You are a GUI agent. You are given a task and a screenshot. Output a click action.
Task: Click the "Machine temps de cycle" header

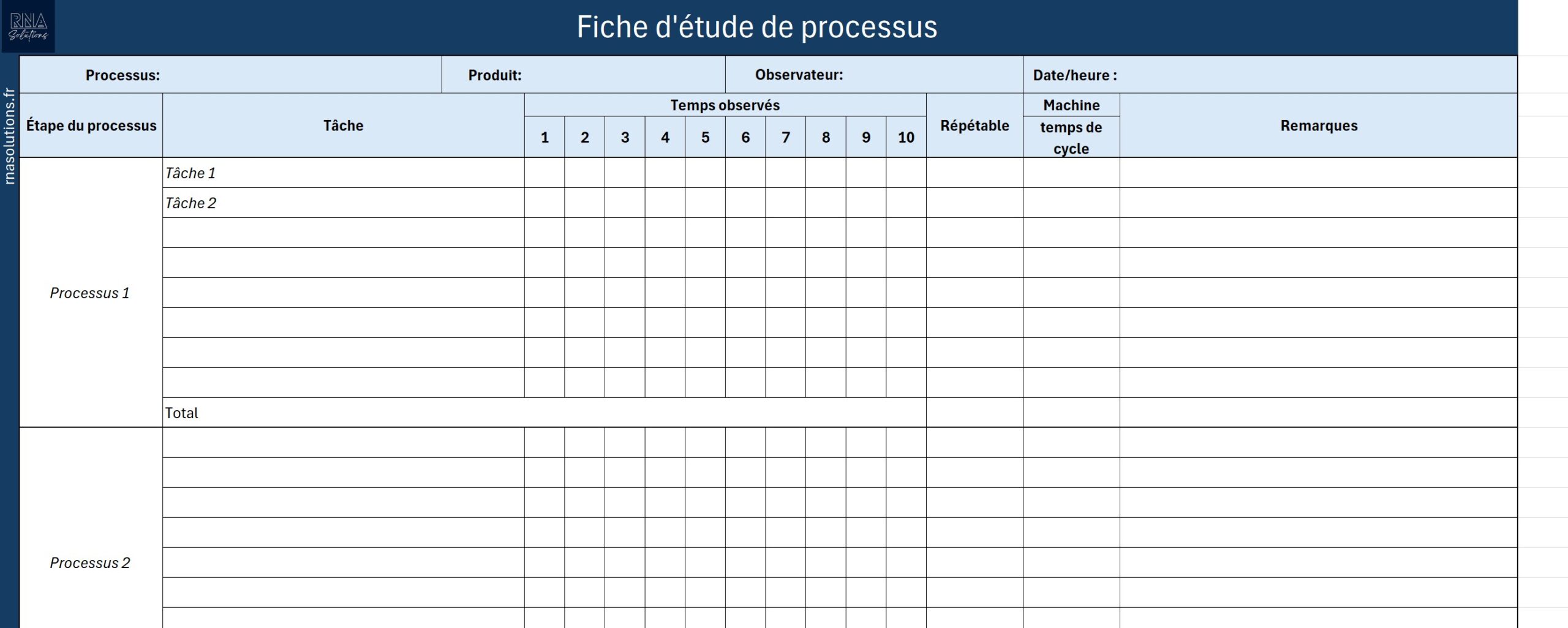[1071, 127]
